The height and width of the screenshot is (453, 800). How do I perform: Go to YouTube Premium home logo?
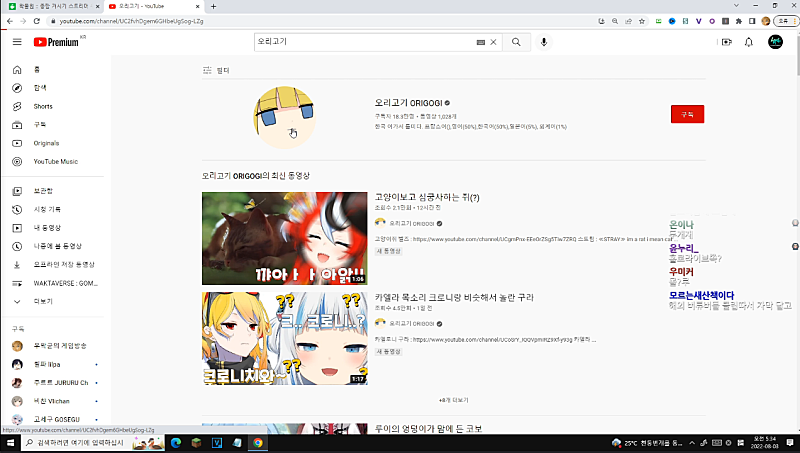point(57,42)
